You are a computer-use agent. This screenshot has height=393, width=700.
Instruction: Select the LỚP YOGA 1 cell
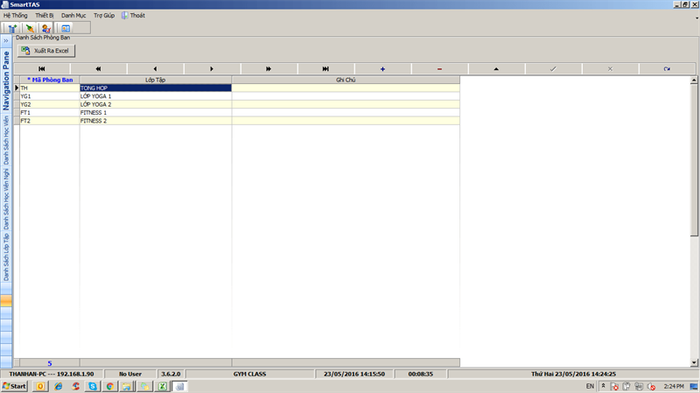click(x=155, y=96)
